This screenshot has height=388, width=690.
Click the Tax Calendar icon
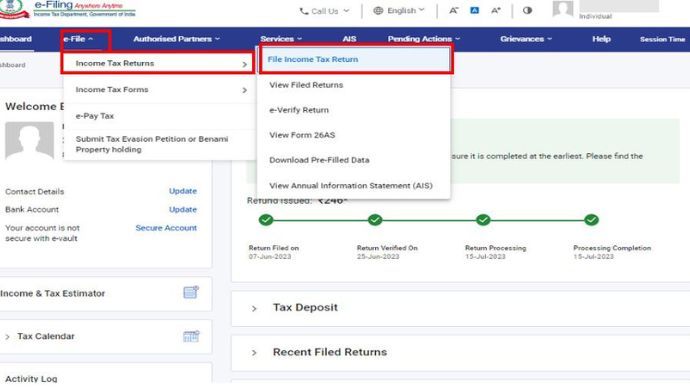tap(191, 336)
